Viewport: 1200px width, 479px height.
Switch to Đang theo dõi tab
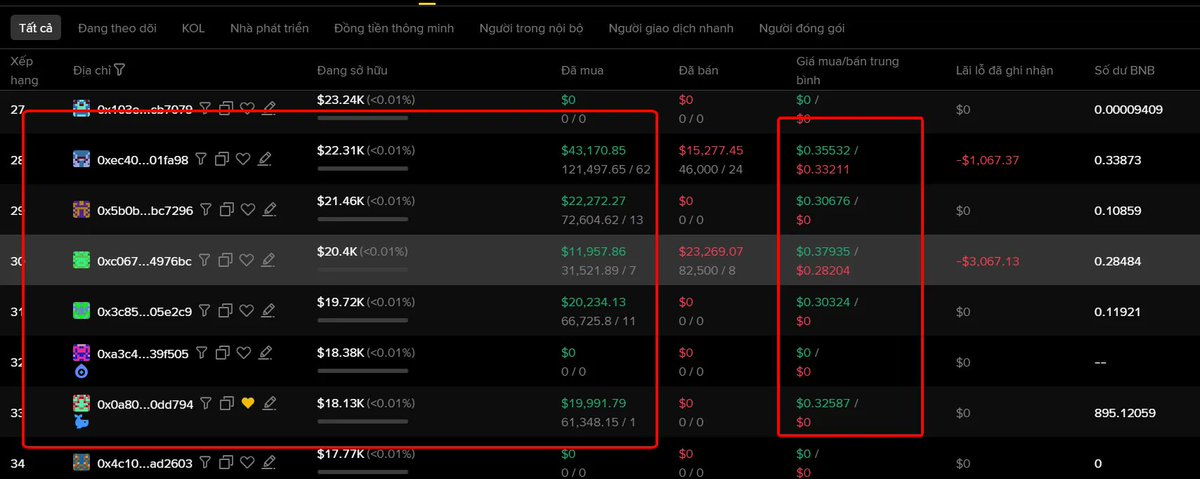point(117,28)
